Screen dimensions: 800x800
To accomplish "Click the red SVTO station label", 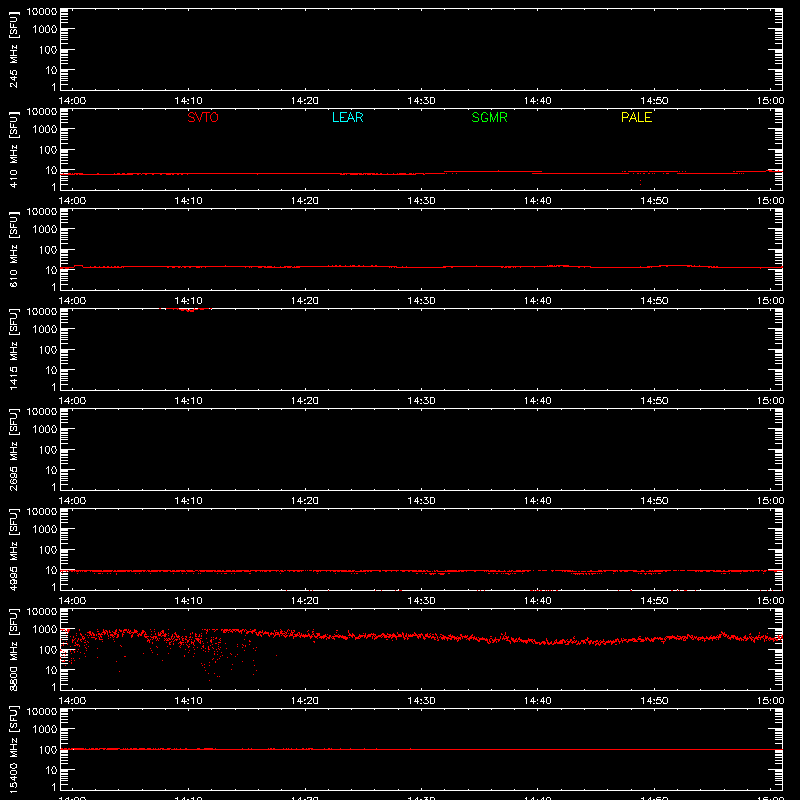I will [x=203, y=117].
